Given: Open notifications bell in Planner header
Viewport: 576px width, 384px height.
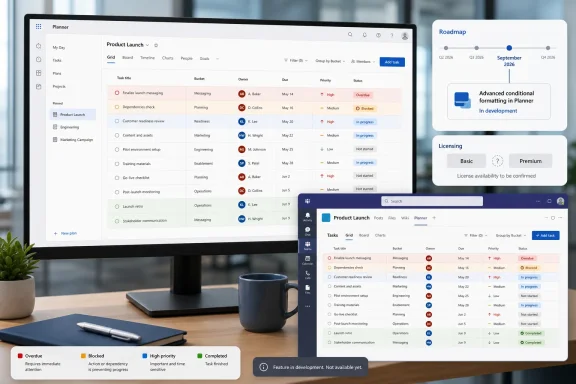Looking at the screenshot, I should point(364,35).
